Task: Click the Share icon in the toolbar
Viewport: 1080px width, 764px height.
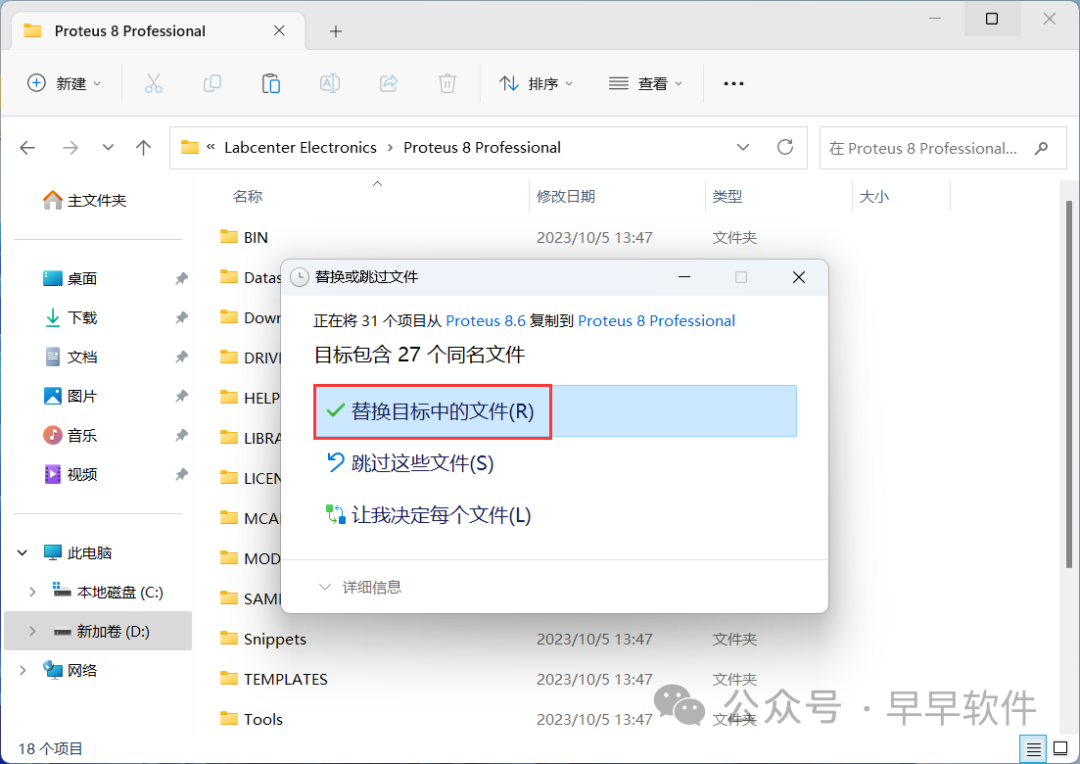Action: pos(388,83)
